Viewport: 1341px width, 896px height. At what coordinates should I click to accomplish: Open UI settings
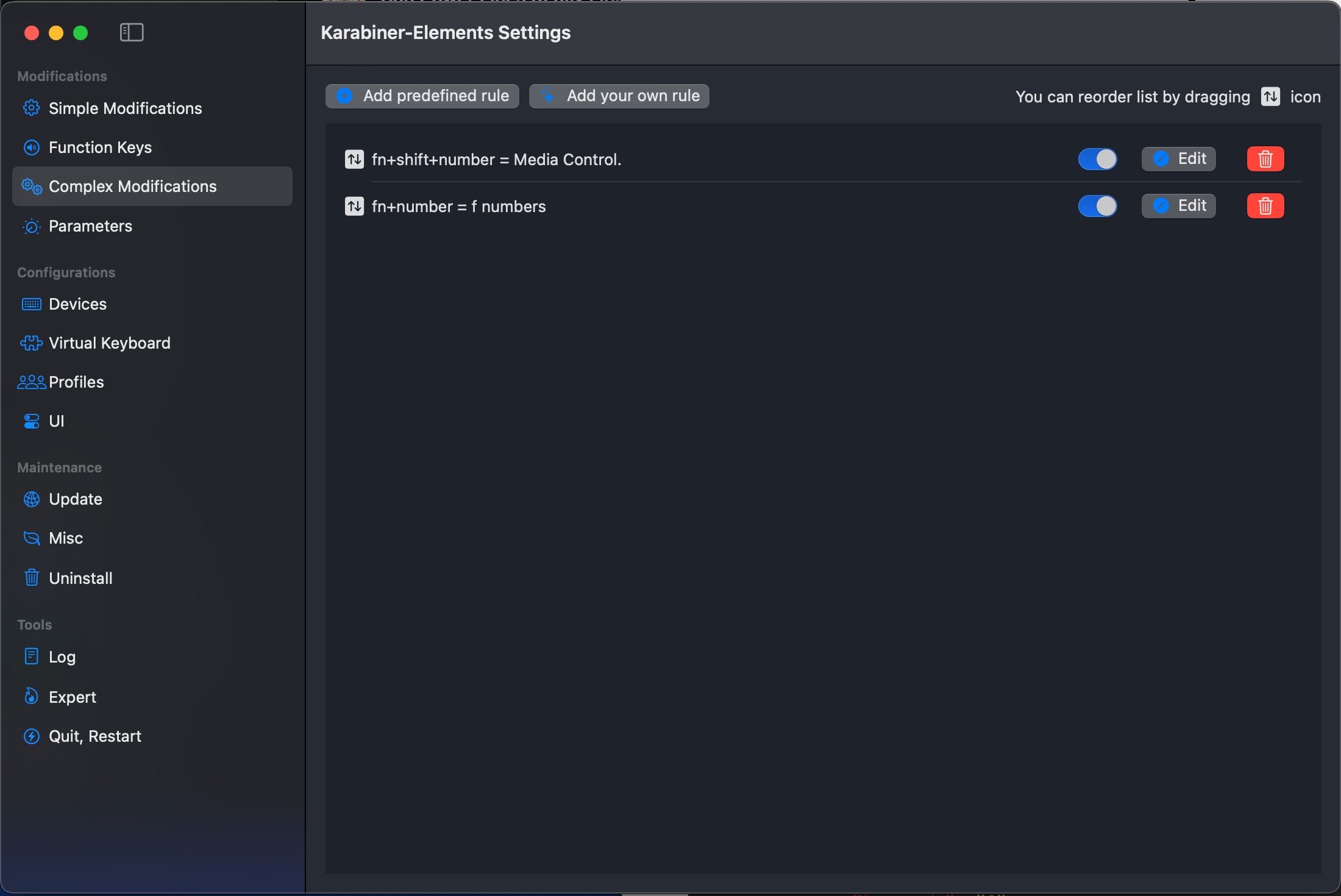(x=152, y=421)
